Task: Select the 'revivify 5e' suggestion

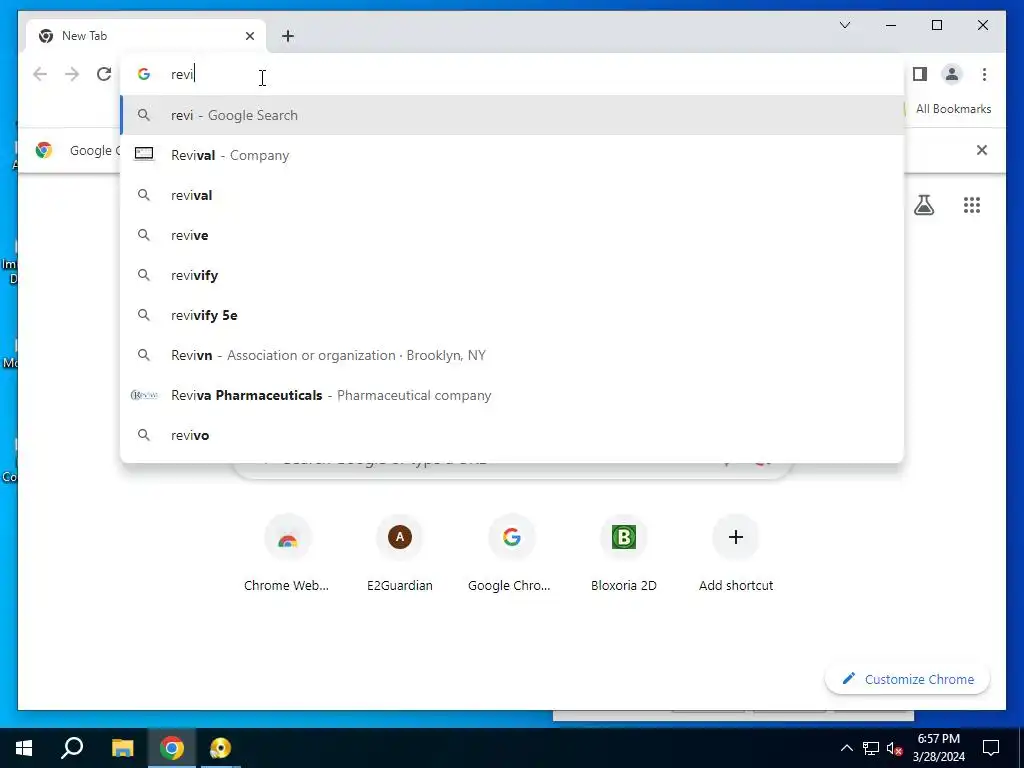Action: coord(513,315)
